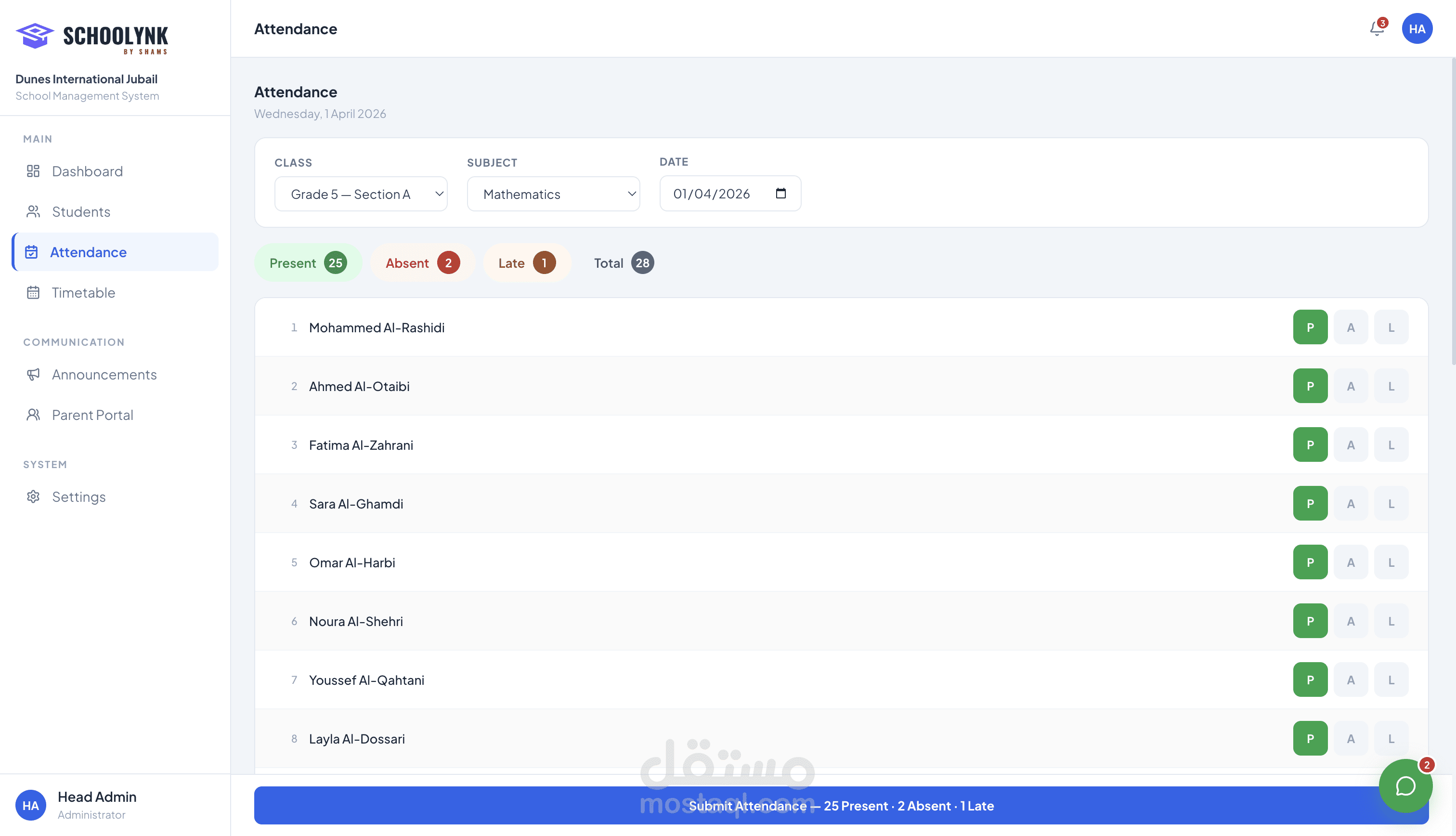1456x836 pixels.
Task: Click the Announcements megaphone icon
Action: 33,374
